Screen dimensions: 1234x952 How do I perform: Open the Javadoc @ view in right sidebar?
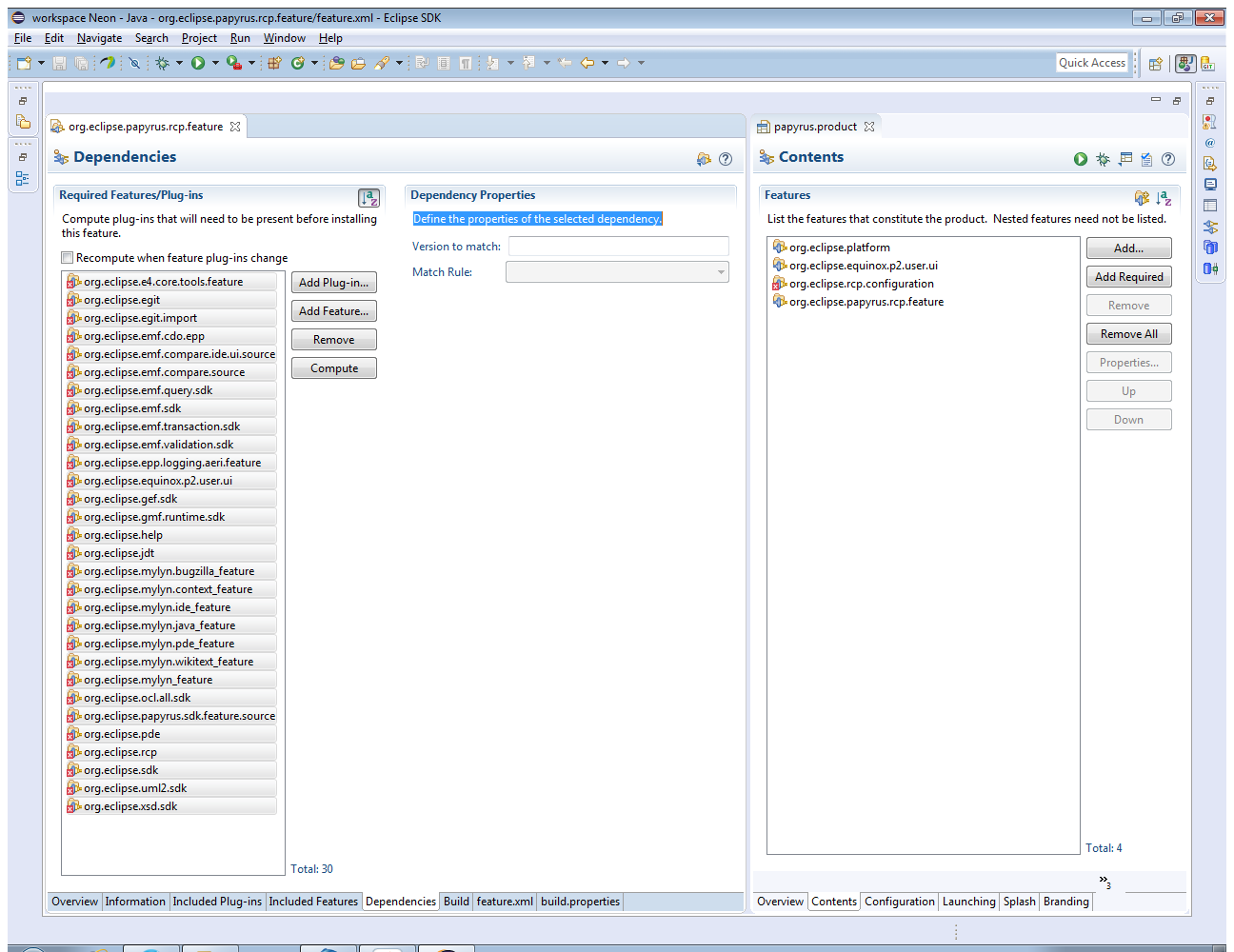[x=1210, y=143]
